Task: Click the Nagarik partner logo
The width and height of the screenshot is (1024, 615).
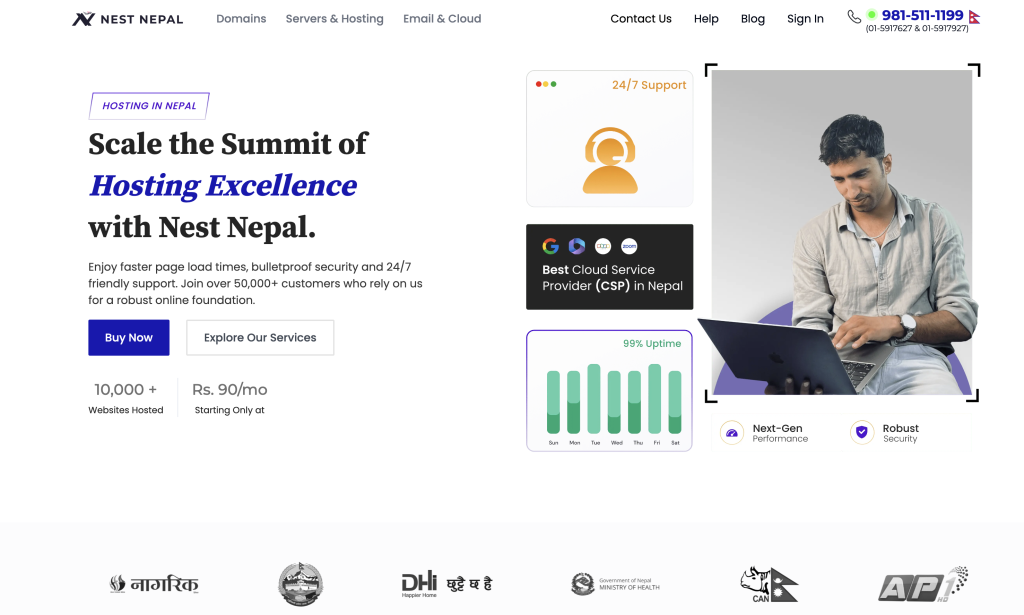Action: [x=154, y=584]
